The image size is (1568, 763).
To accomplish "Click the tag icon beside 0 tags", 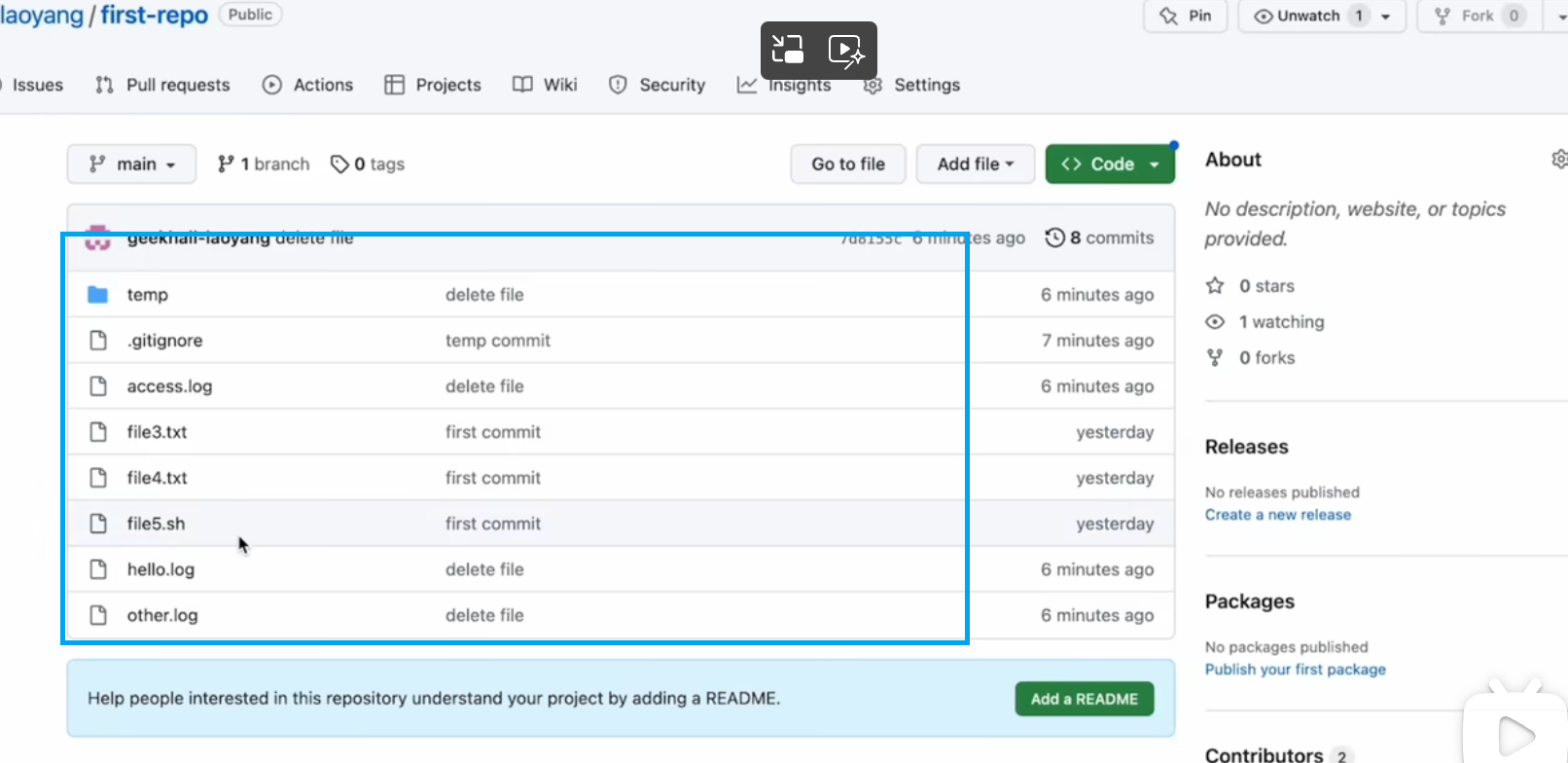I will (x=339, y=163).
